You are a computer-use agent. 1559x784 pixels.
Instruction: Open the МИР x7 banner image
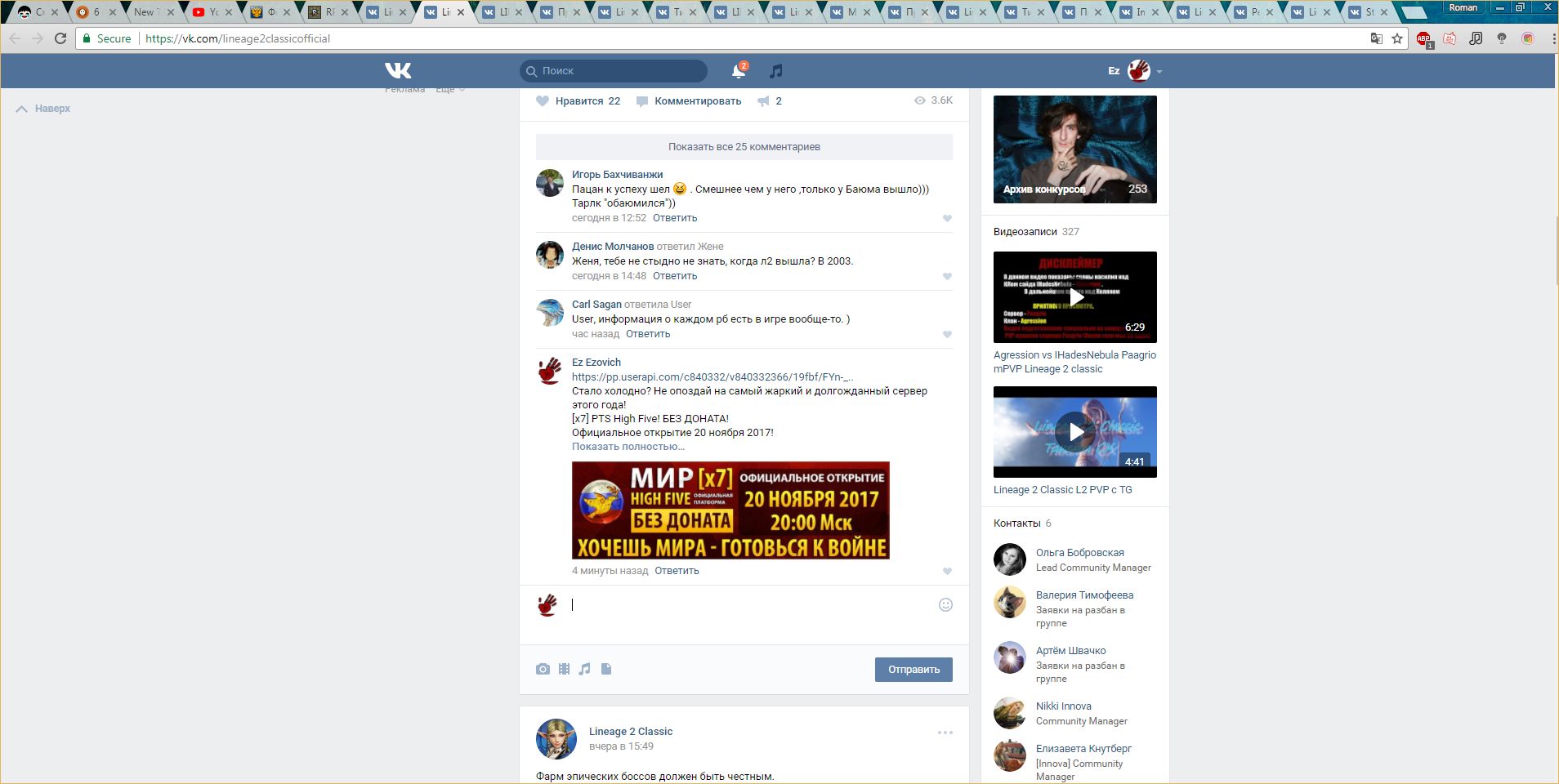click(730, 510)
